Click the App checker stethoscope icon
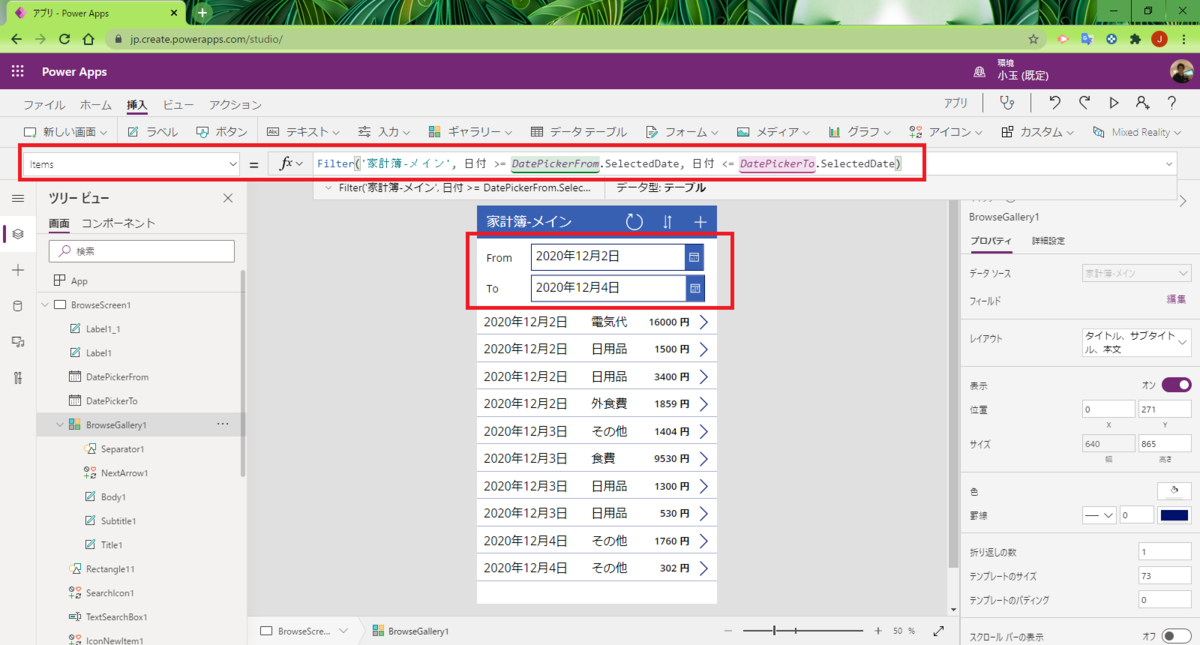 tap(1007, 103)
